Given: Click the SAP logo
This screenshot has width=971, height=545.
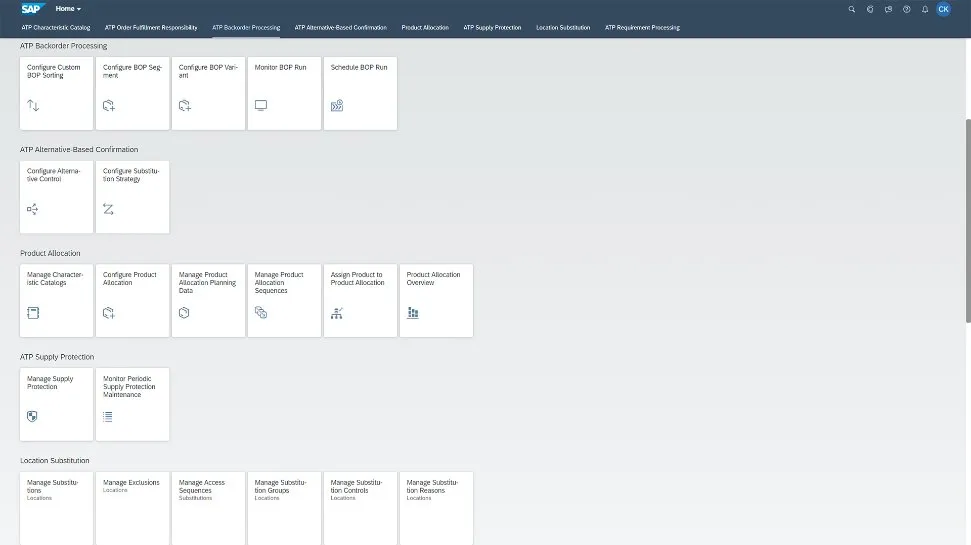Looking at the screenshot, I should coord(32,9).
